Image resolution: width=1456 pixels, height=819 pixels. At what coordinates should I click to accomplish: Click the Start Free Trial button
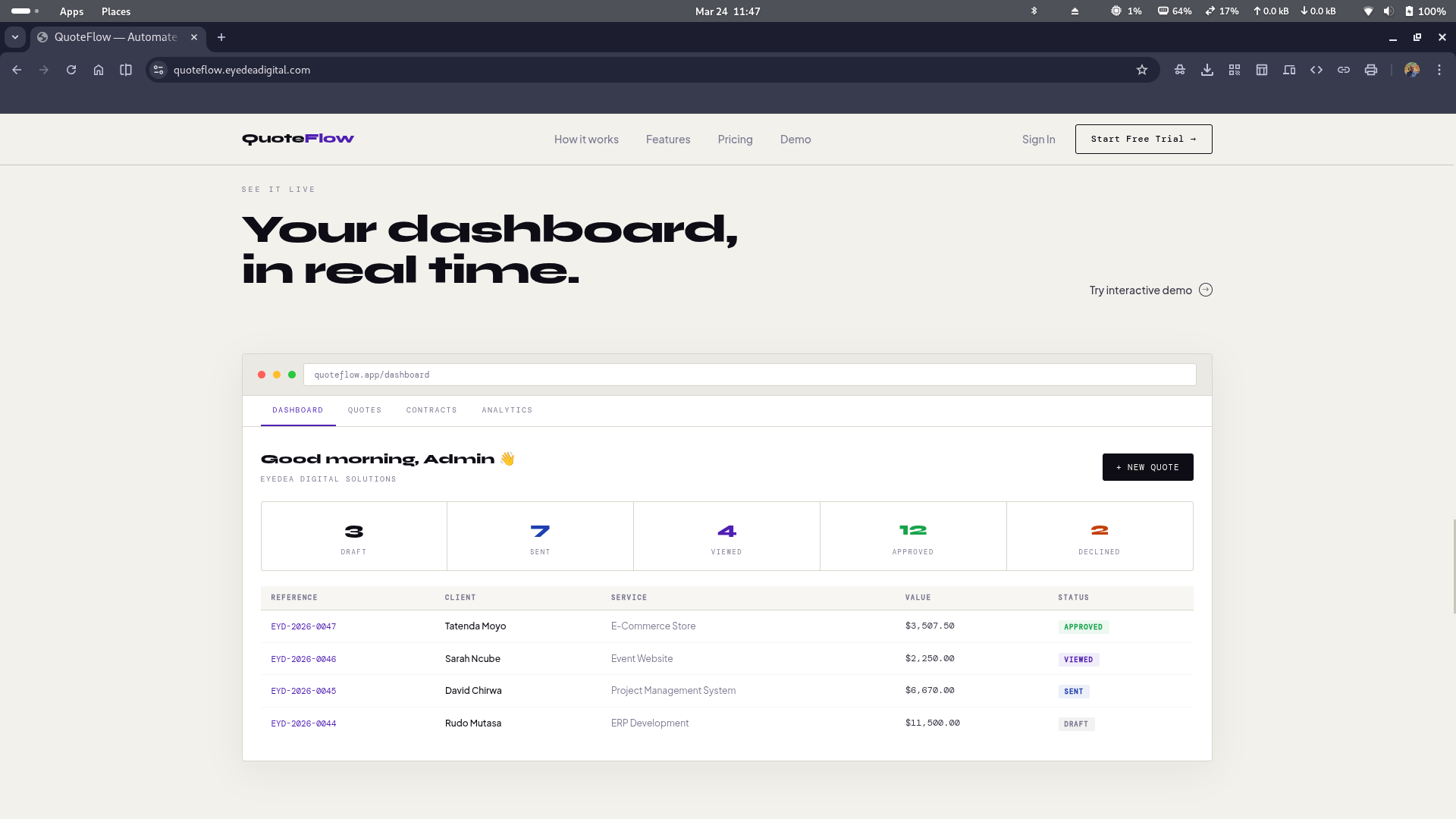tap(1144, 140)
